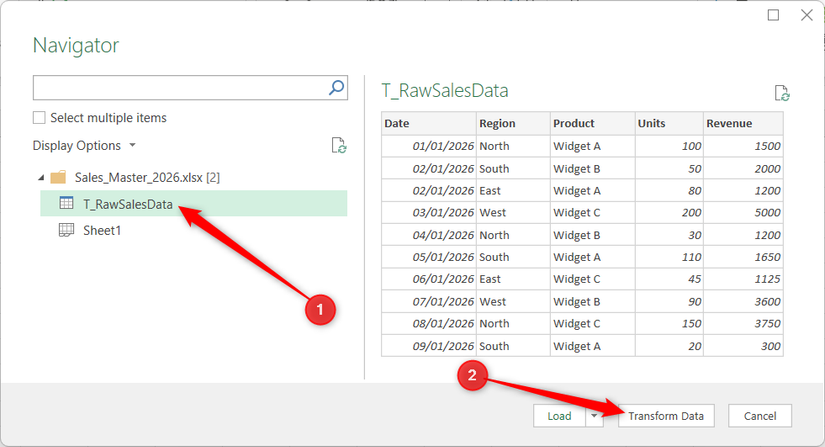Screen dimensions: 825x447
Task: Click the Product column header
Action: point(593,123)
